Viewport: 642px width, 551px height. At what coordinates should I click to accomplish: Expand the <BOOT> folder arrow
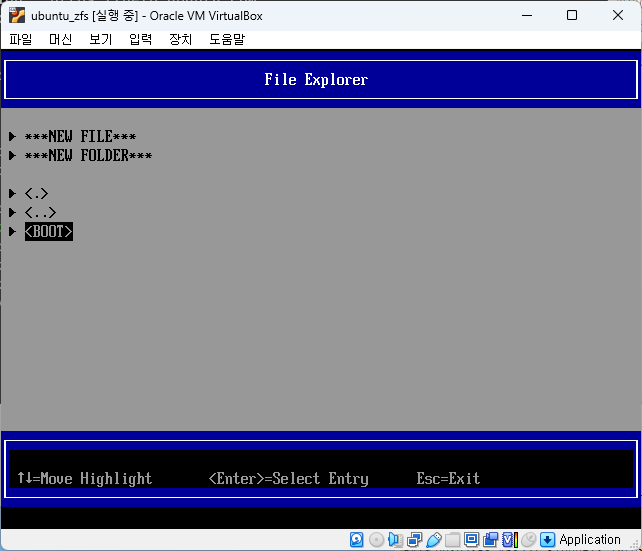coord(12,232)
